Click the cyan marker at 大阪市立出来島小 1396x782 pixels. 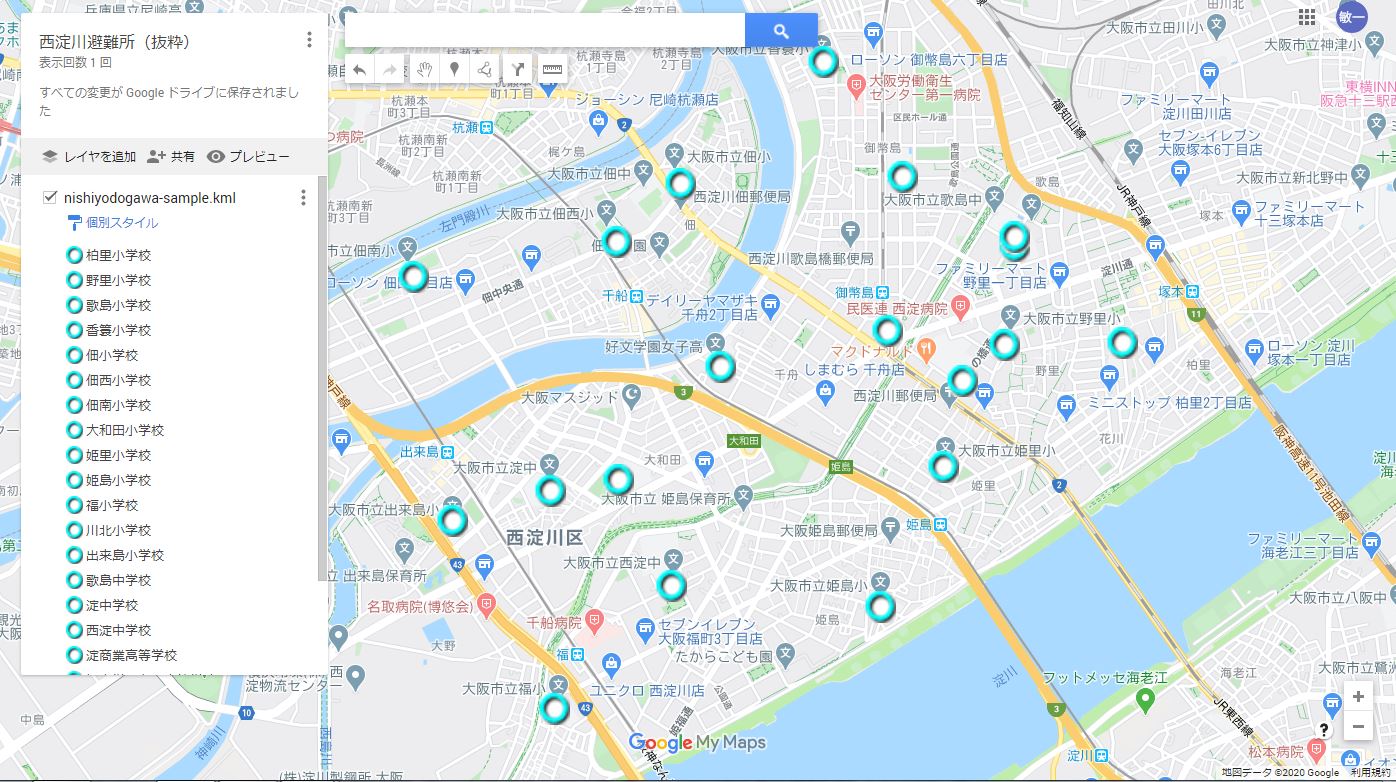click(454, 520)
